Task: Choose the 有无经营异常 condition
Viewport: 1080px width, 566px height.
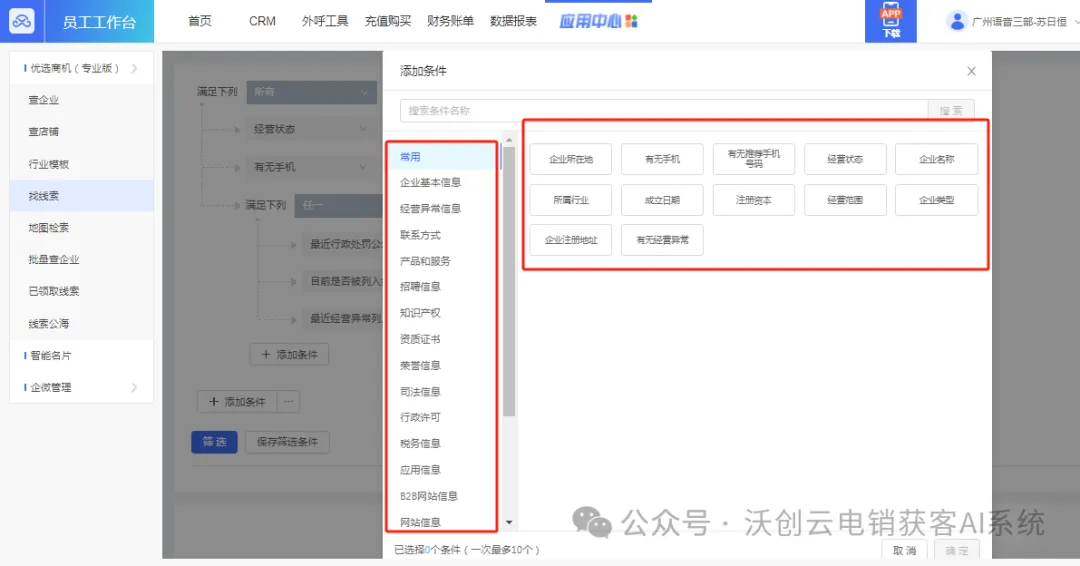Action: (662, 240)
